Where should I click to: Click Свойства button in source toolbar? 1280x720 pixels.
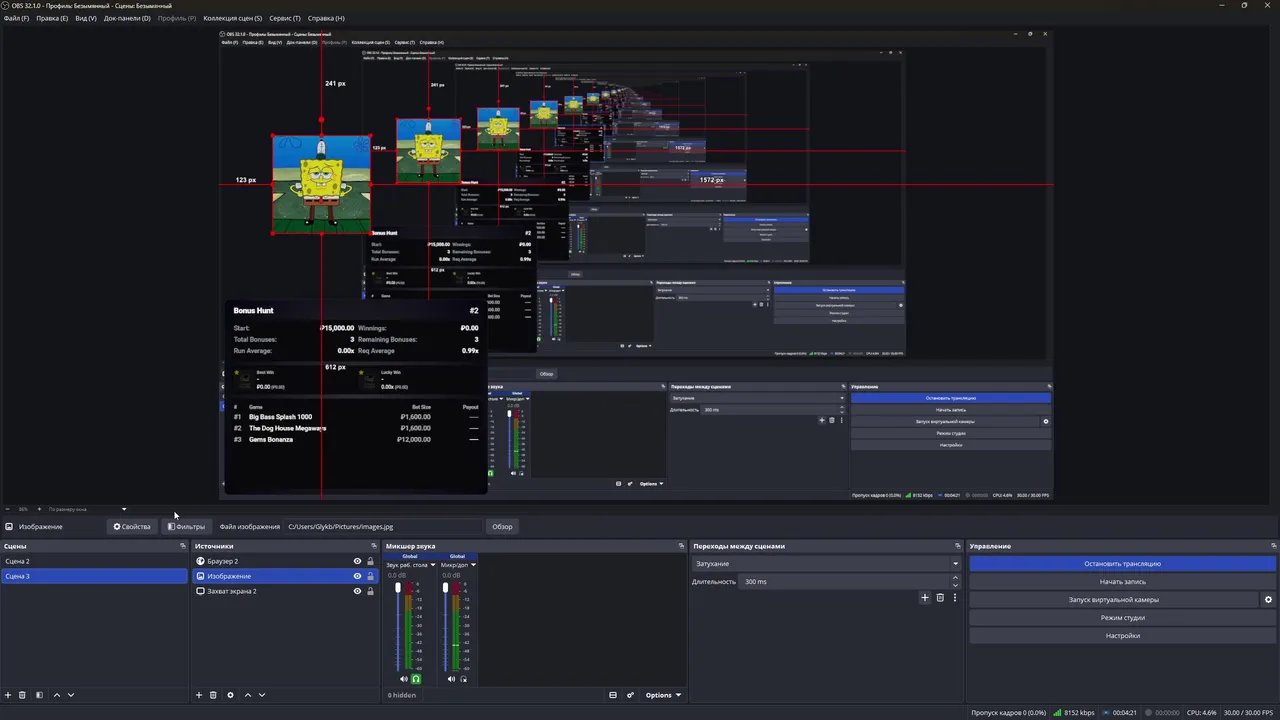point(132,527)
